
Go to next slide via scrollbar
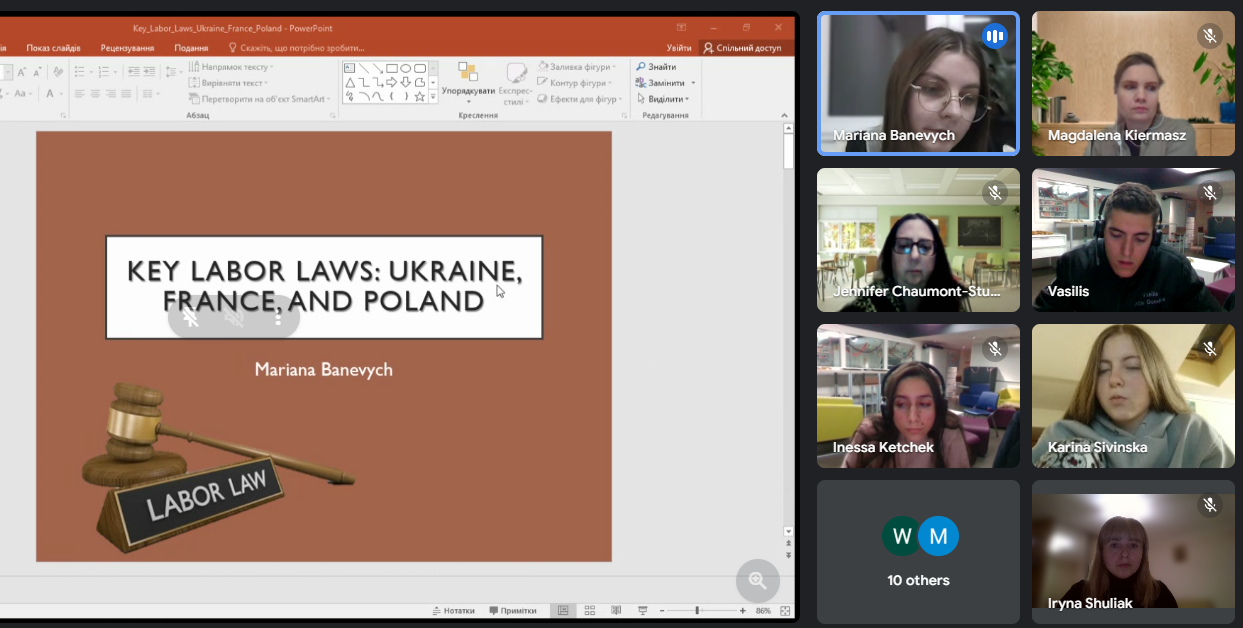coord(788,555)
